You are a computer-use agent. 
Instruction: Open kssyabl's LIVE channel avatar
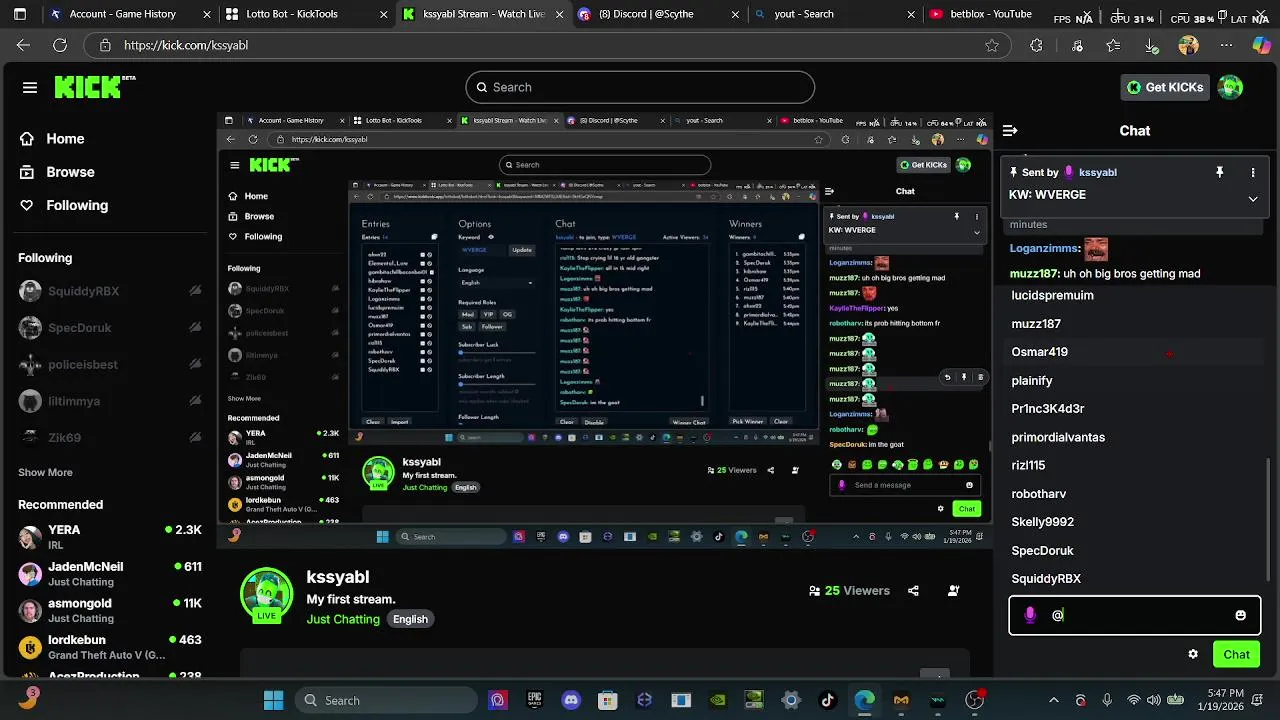point(266,594)
